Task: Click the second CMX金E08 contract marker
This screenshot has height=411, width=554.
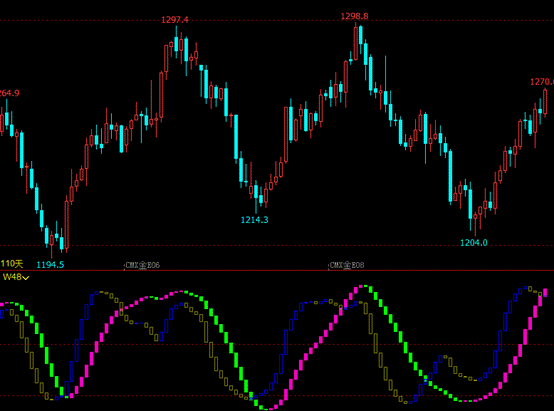Action: (x=347, y=265)
